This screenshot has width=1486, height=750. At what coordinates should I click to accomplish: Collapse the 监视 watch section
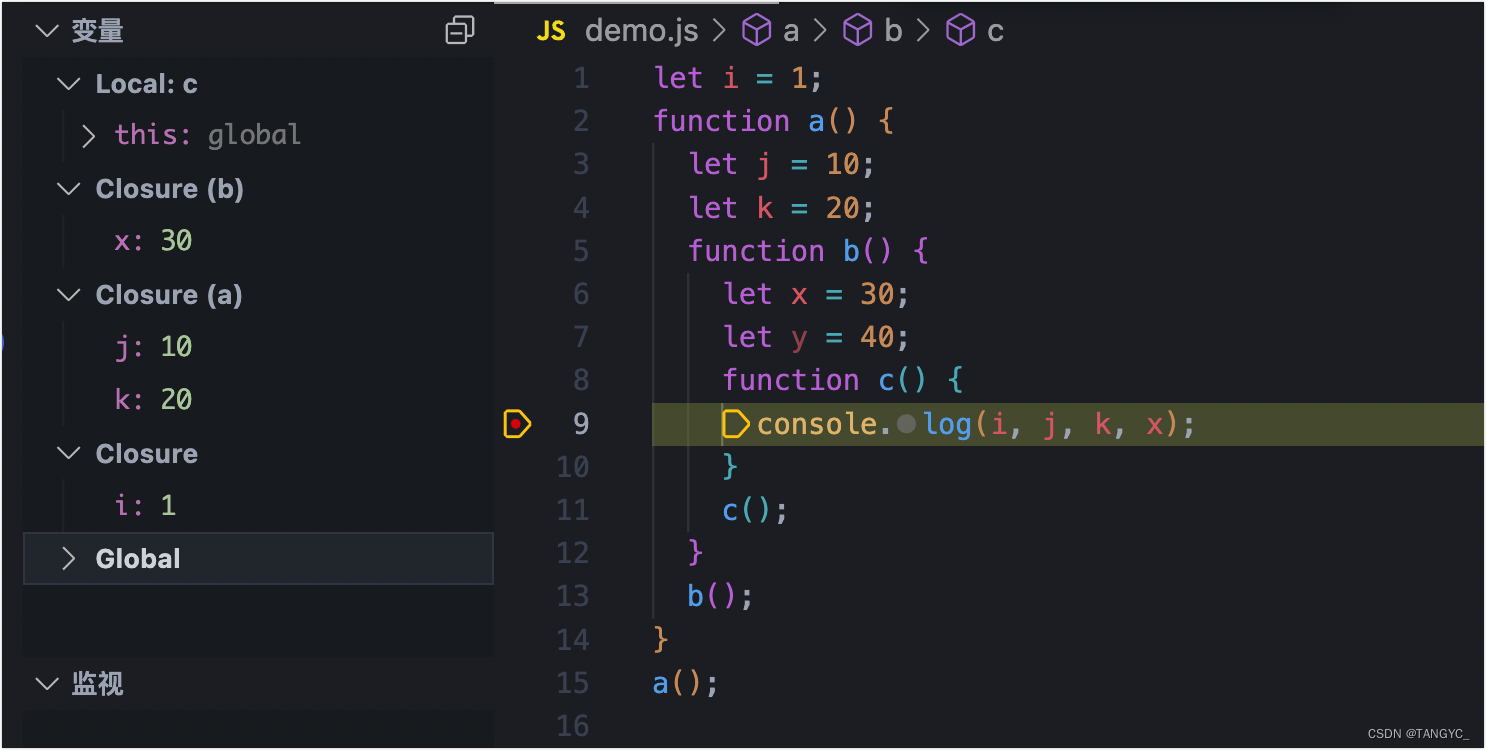[x=47, y=684]
